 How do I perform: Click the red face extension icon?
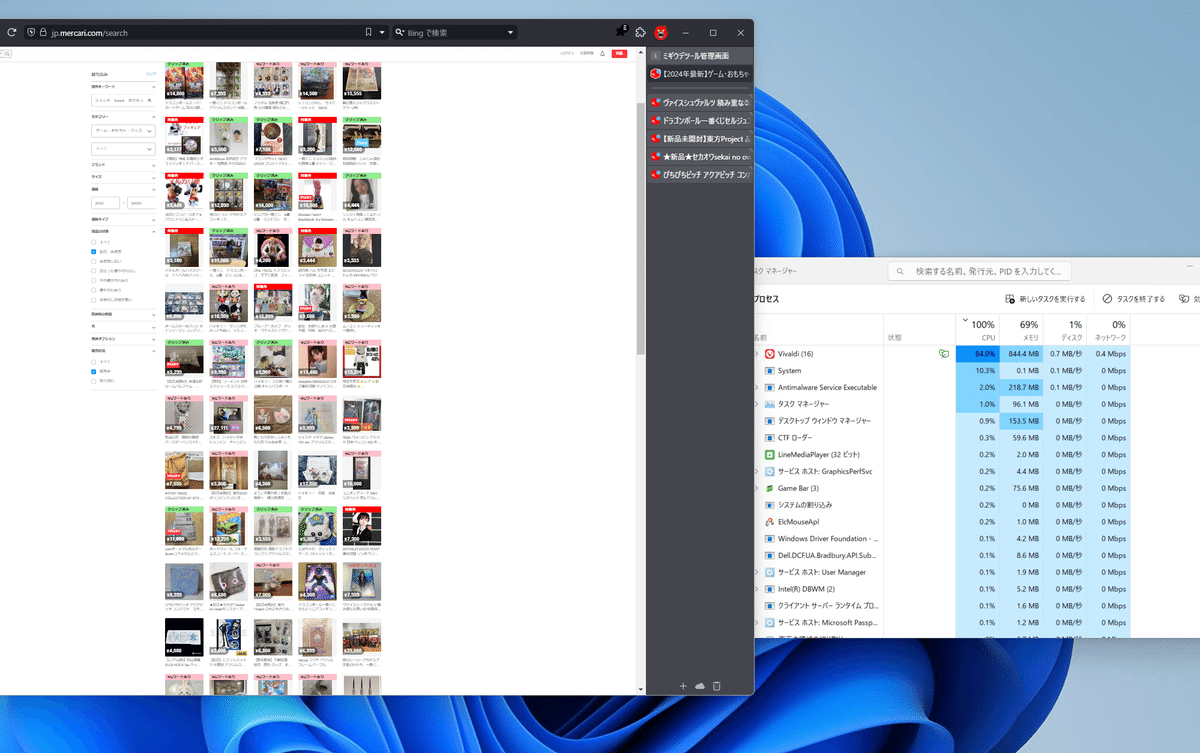[x=660, y=32]
